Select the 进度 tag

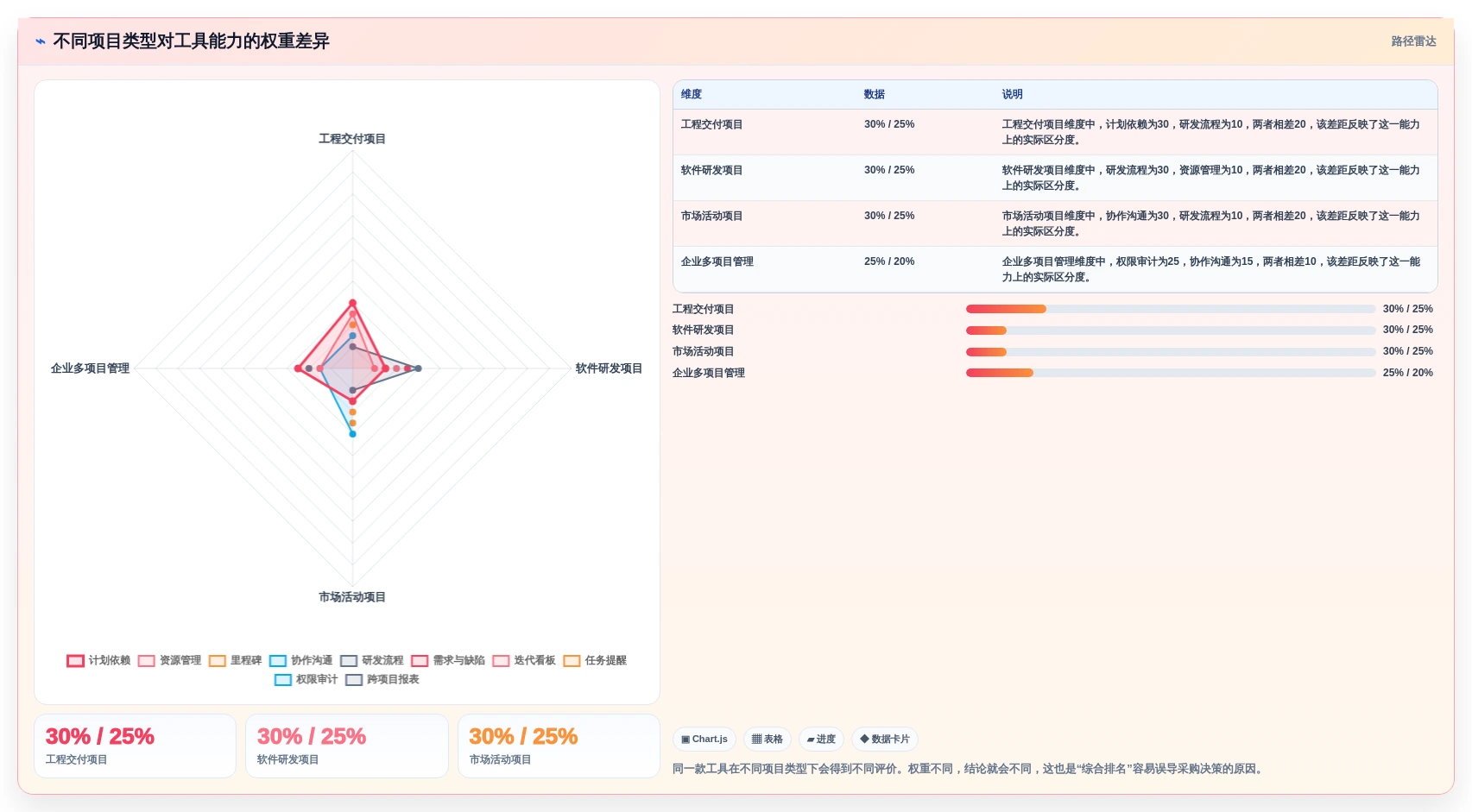[820, 740]
